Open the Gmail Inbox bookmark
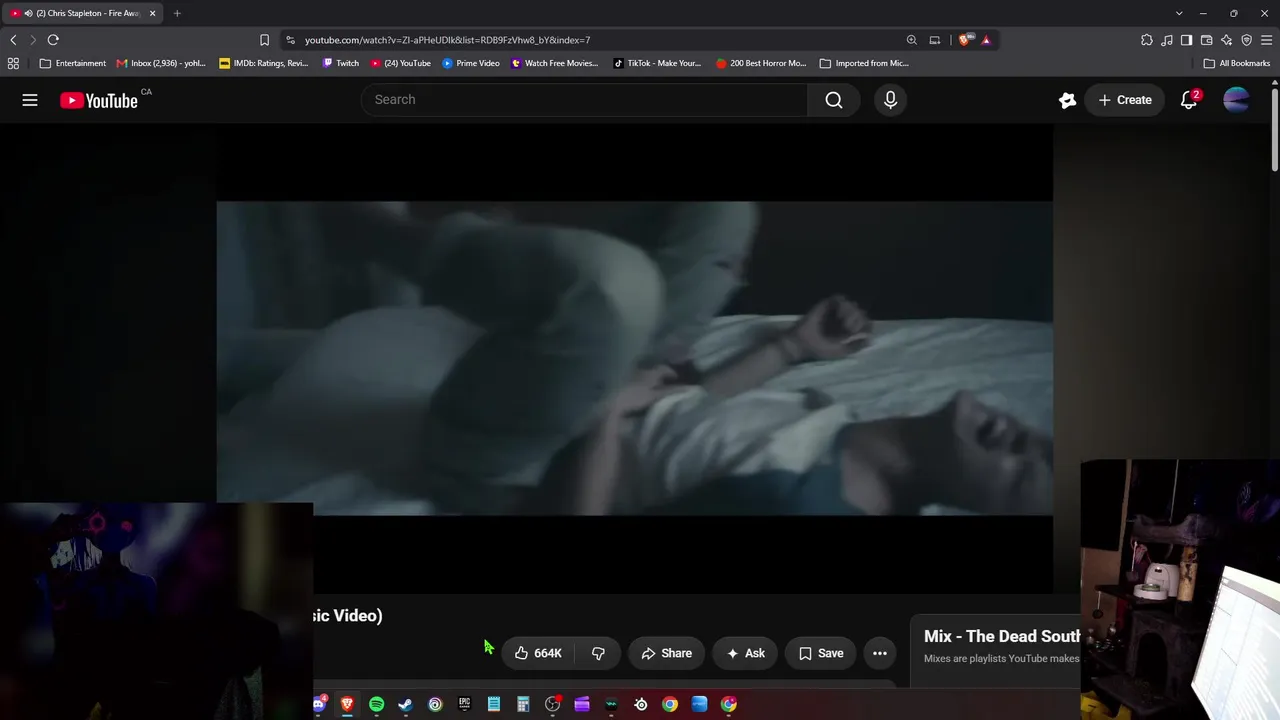Image resolution: width=1280 pixels, height=720 pixels. 160,63
